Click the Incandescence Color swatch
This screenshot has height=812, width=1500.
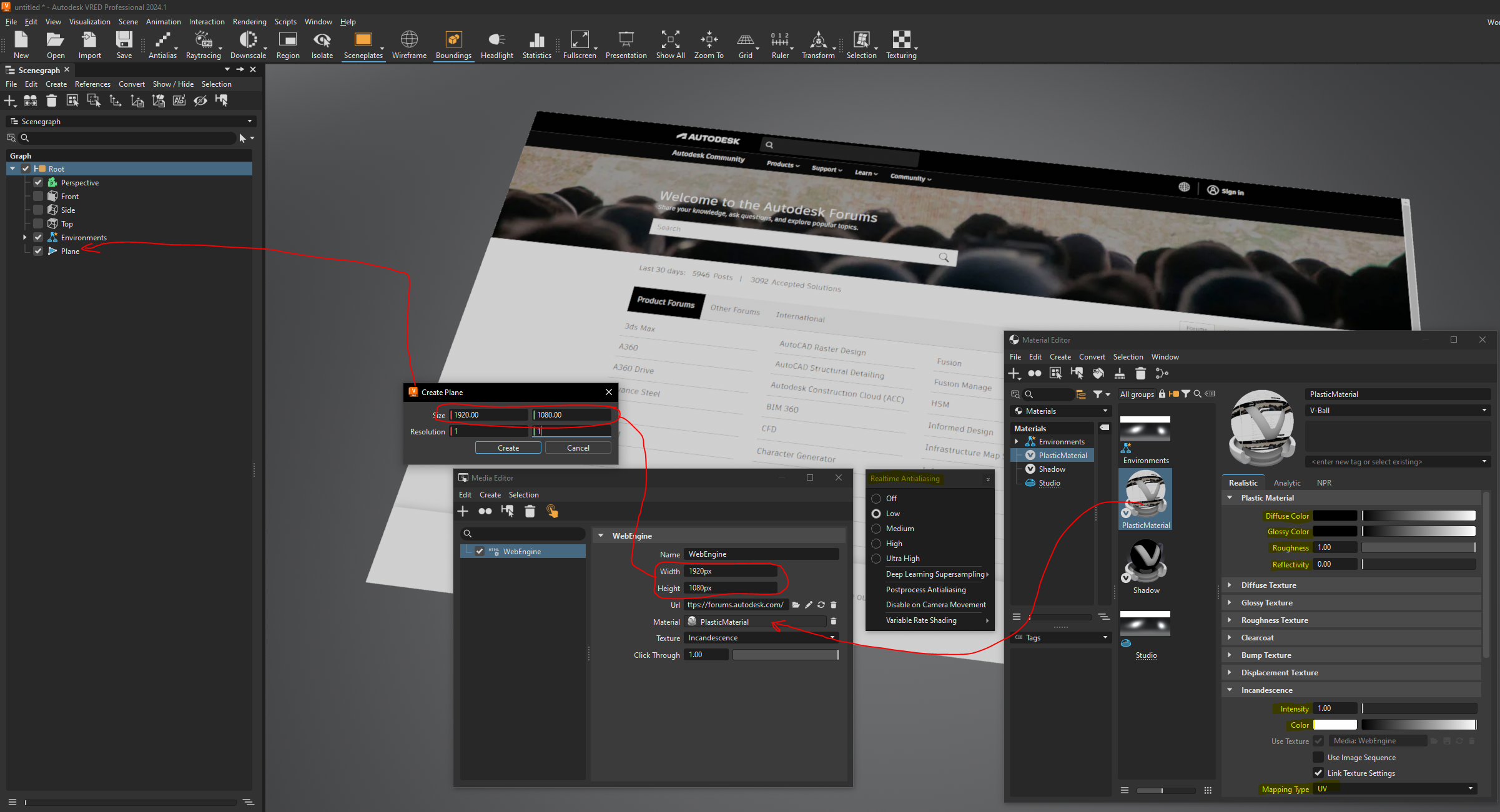pyautogui.click(x=1335, y=725)
